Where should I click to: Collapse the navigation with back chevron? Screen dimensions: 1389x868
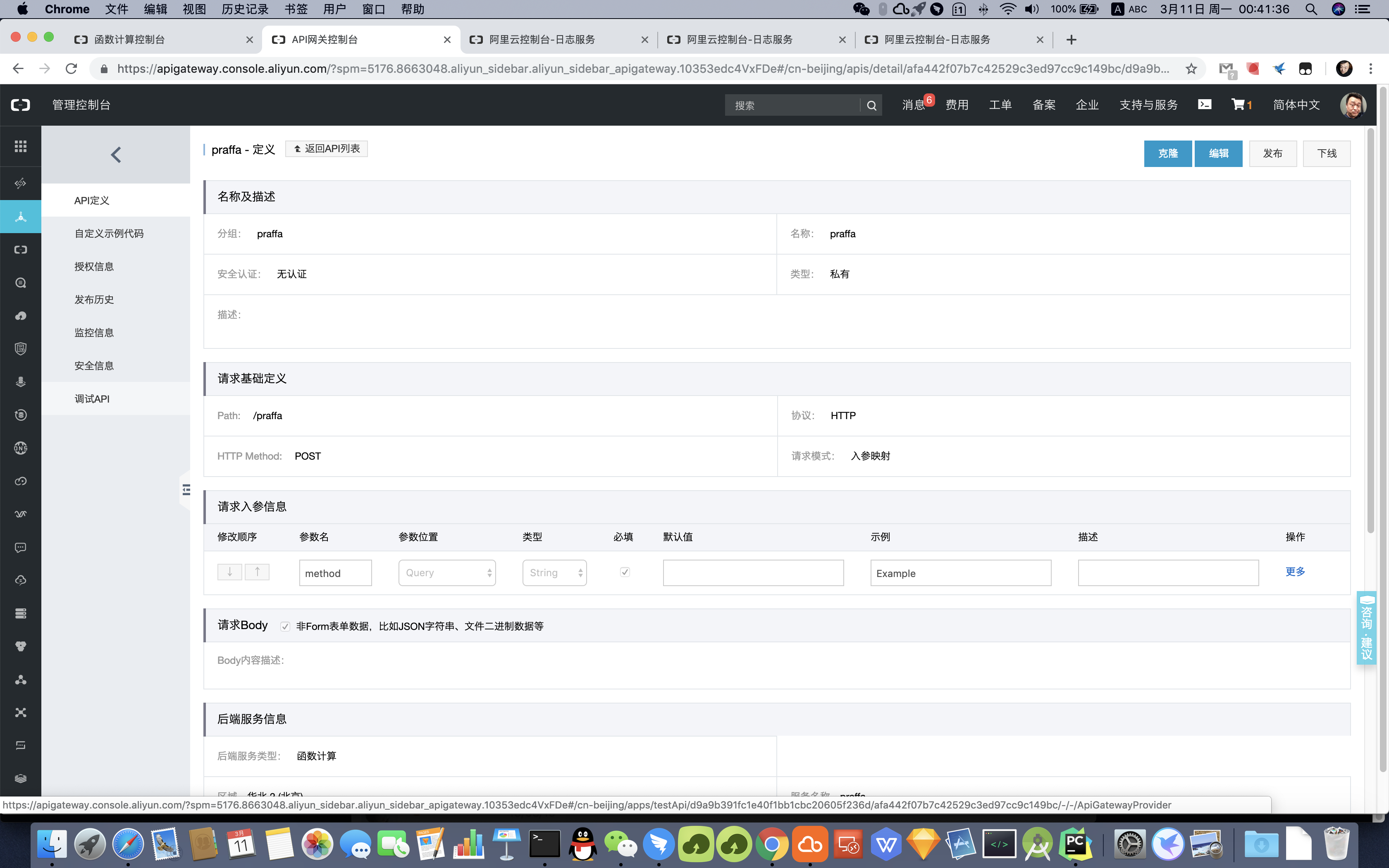point(115,155)
